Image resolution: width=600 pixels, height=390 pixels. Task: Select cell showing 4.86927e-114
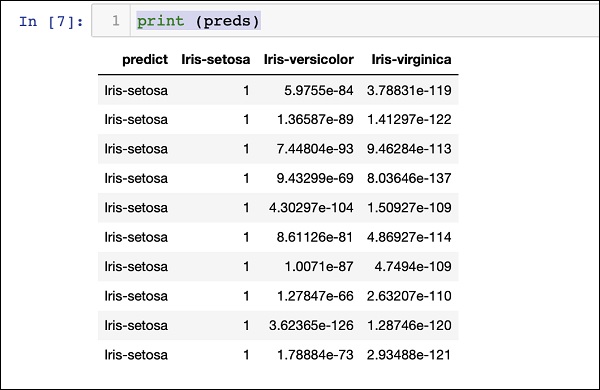[x=409, y=237]
